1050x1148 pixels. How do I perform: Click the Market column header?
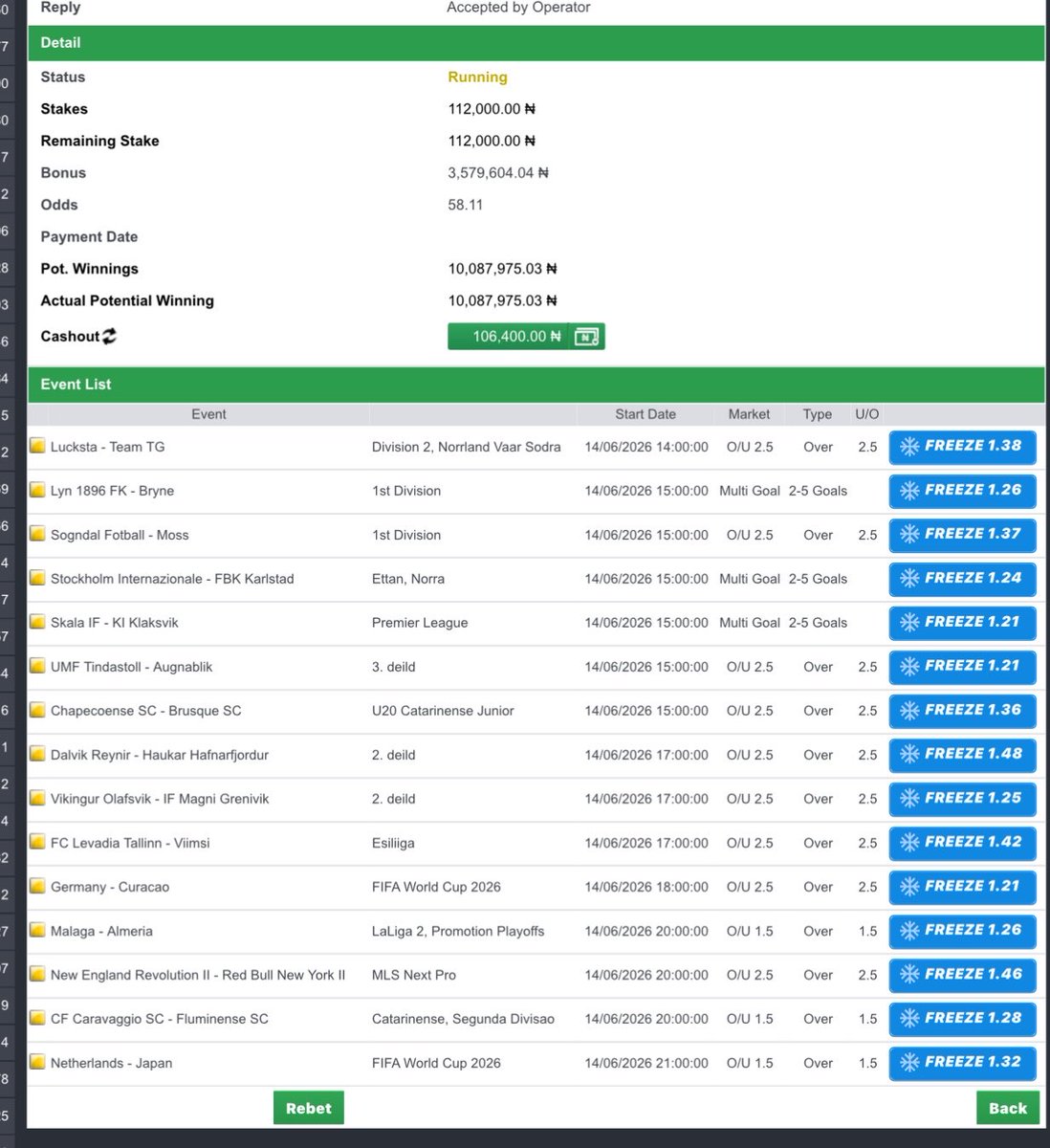tap(749, 414)
